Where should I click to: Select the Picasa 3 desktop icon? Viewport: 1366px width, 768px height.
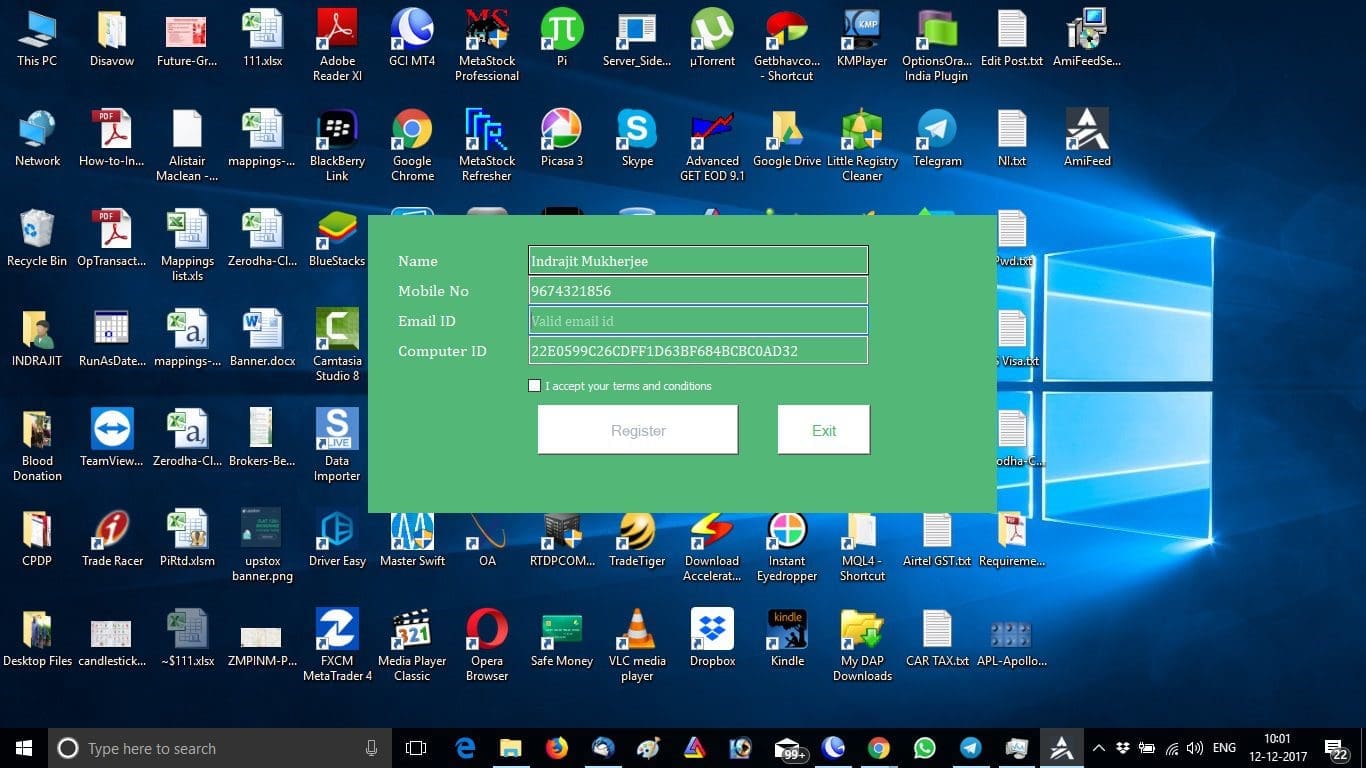click(x=562, y=138)
